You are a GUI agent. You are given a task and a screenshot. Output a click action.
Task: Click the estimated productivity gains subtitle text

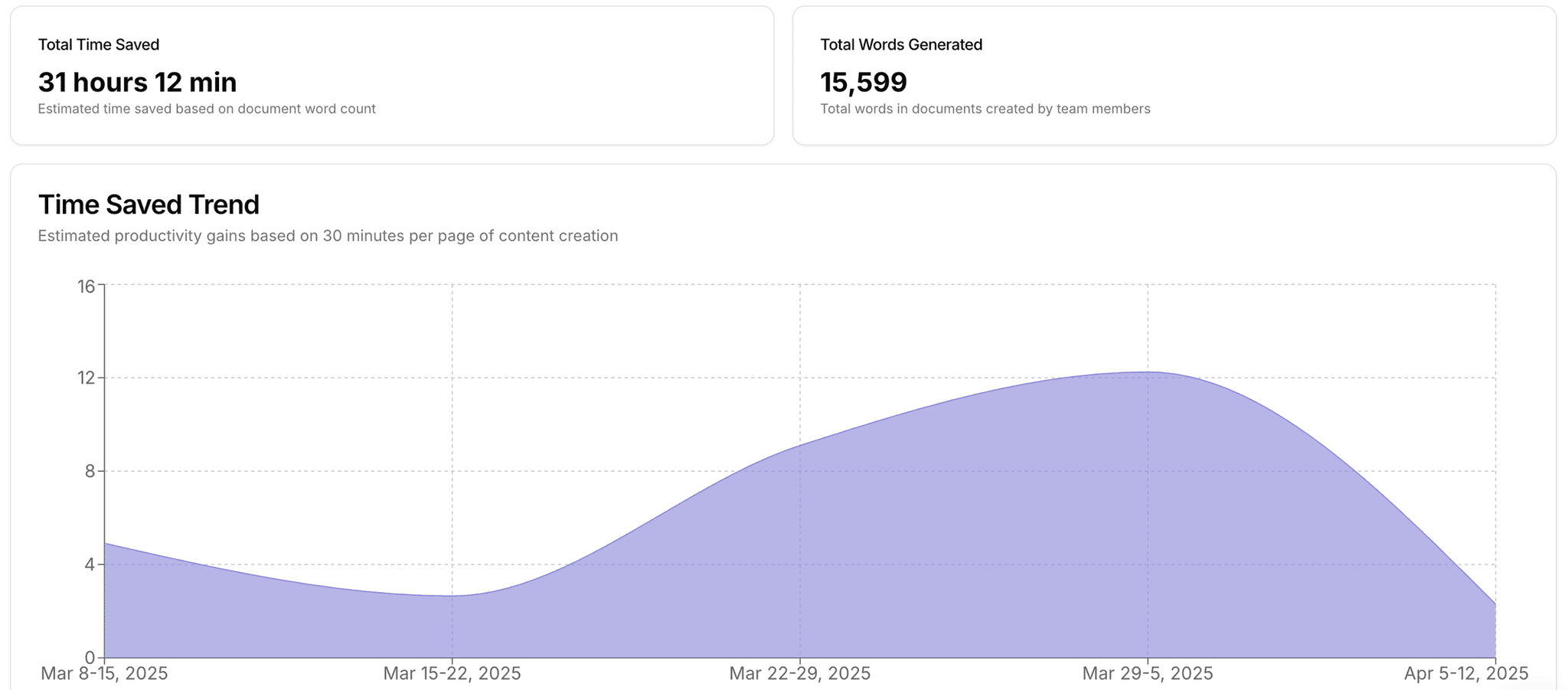(328, 236)
